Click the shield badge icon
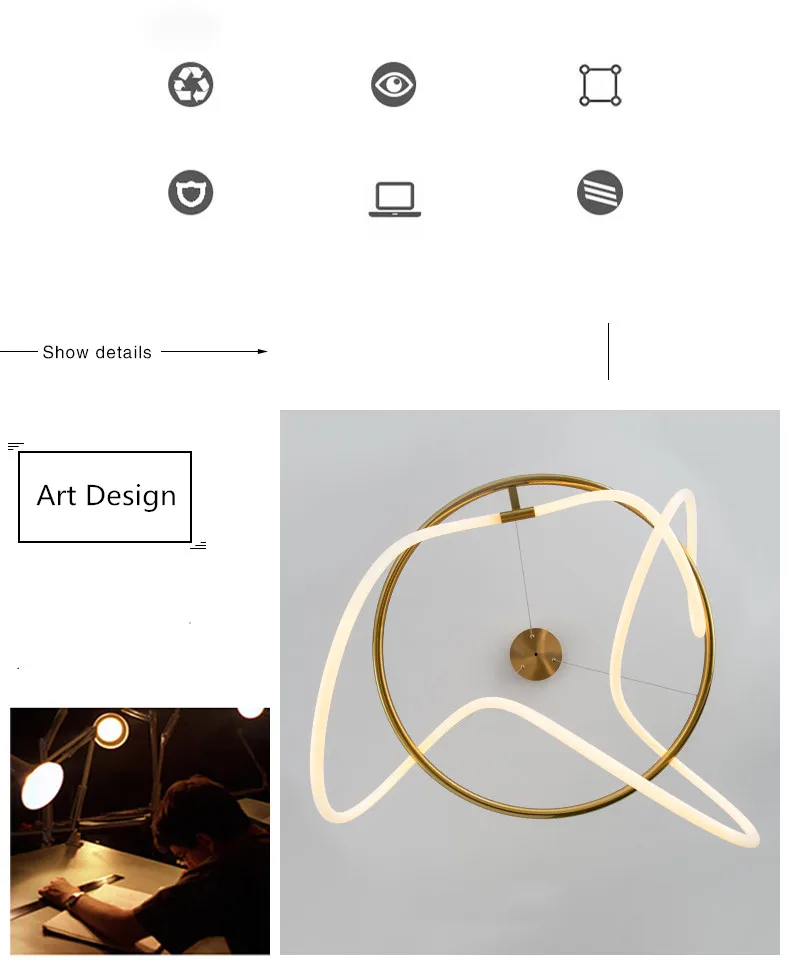Image resolution: width=790 pixels, height=960 pixels. [190, 192]
